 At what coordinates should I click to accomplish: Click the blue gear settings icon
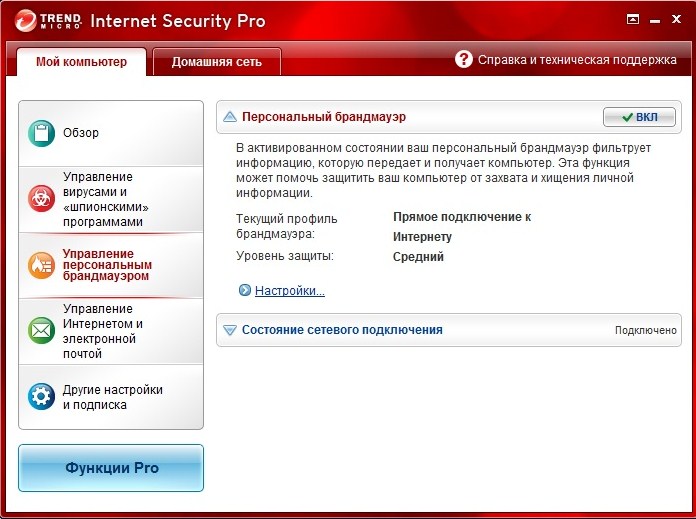(x=41, y=397)
